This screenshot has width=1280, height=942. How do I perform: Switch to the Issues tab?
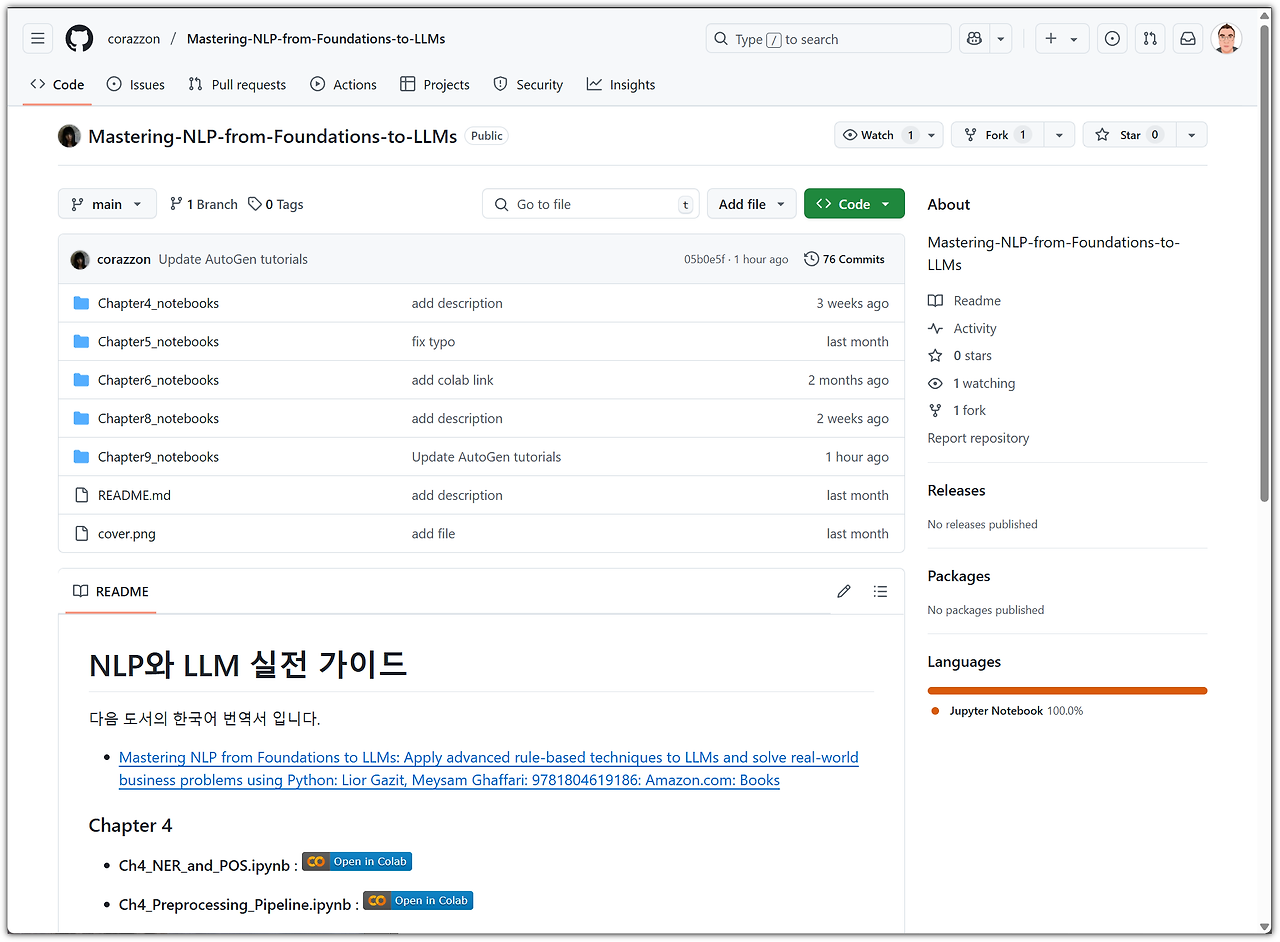coord(136,85)
